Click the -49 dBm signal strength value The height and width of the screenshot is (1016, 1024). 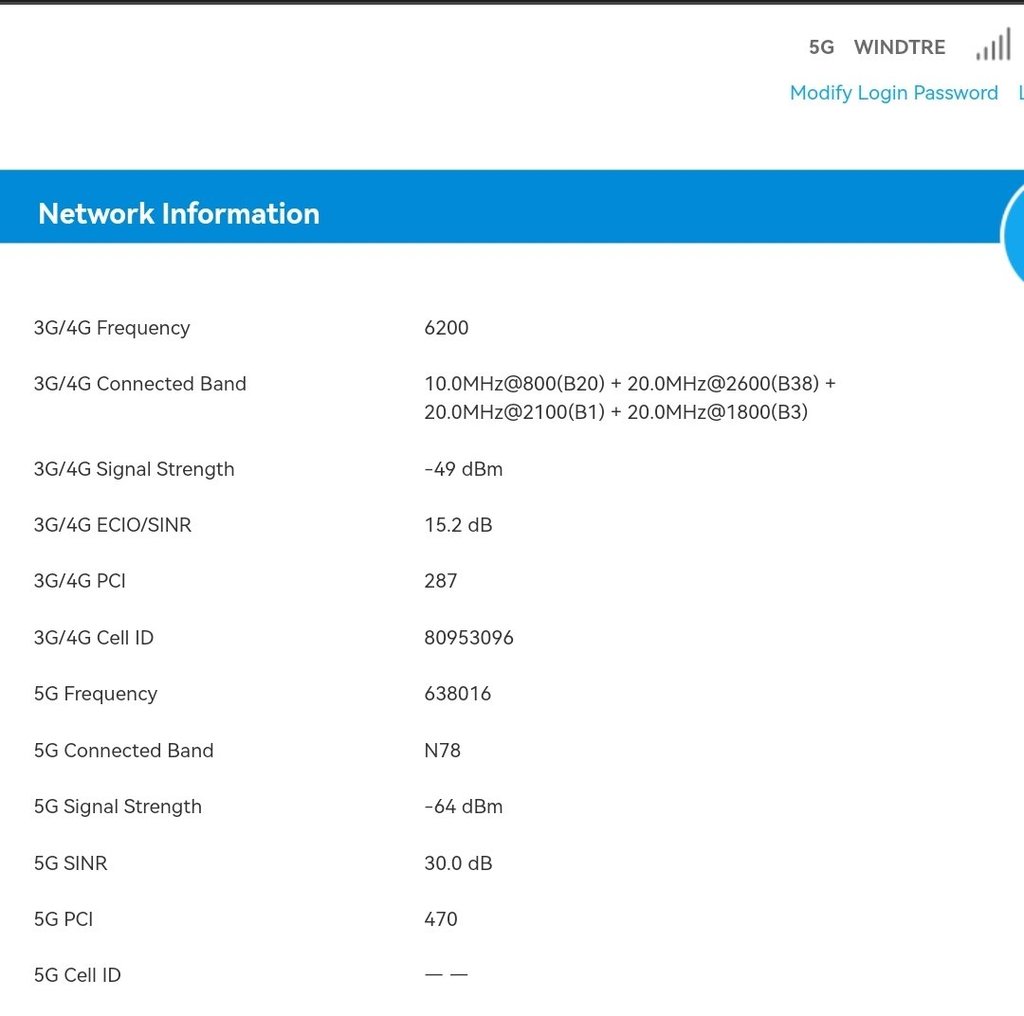pos(463,469)
